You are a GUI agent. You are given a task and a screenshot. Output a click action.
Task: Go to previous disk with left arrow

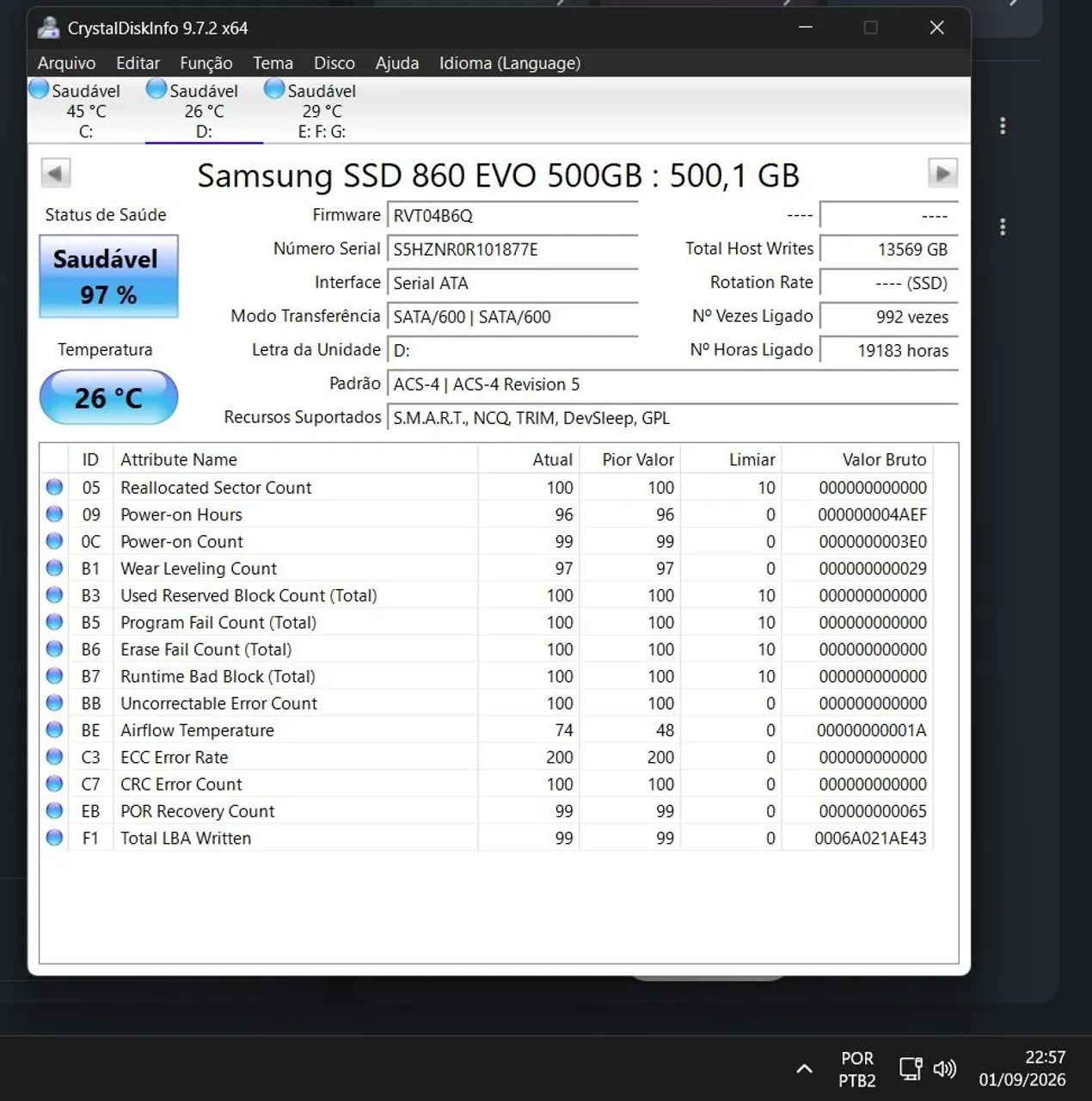tap(55, 174)
